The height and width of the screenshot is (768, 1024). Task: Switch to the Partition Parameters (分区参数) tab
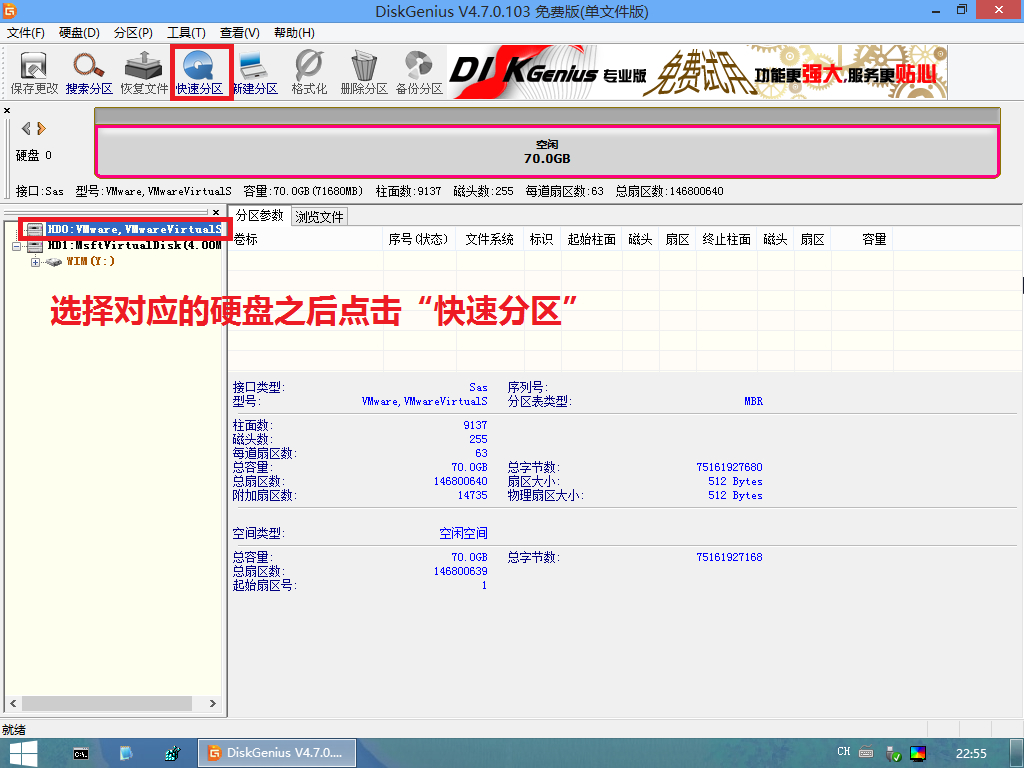259,216
